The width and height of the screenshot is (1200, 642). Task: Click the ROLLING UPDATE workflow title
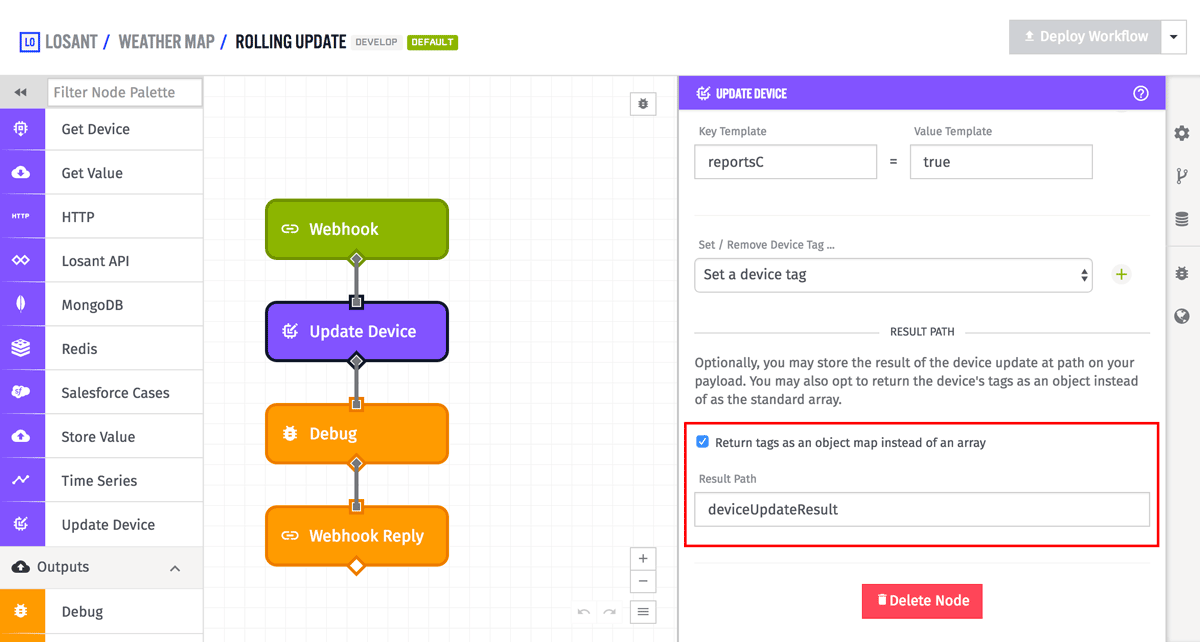pyautogui.click(x=291, y=42)
